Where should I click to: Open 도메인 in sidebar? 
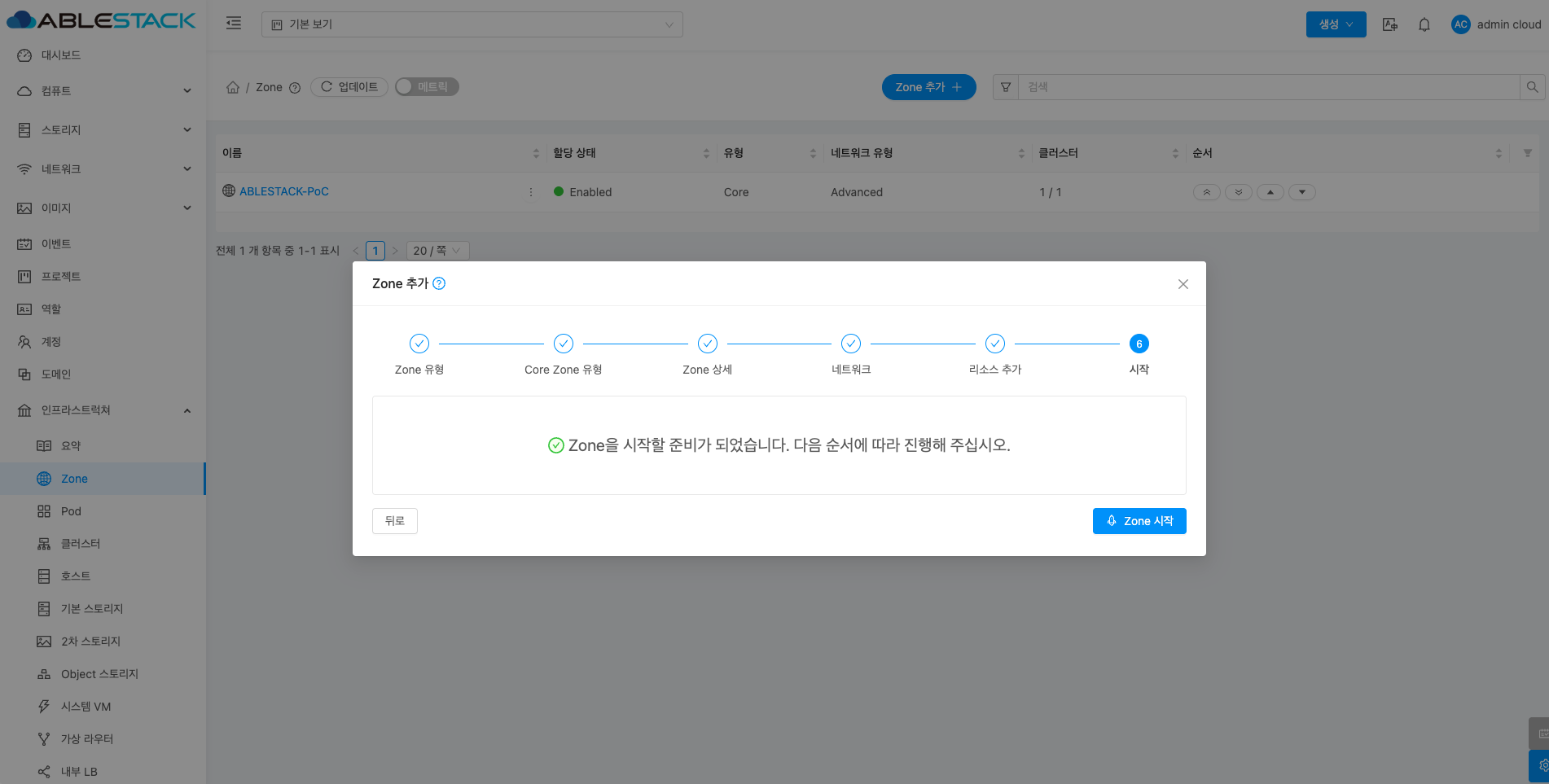103,374
